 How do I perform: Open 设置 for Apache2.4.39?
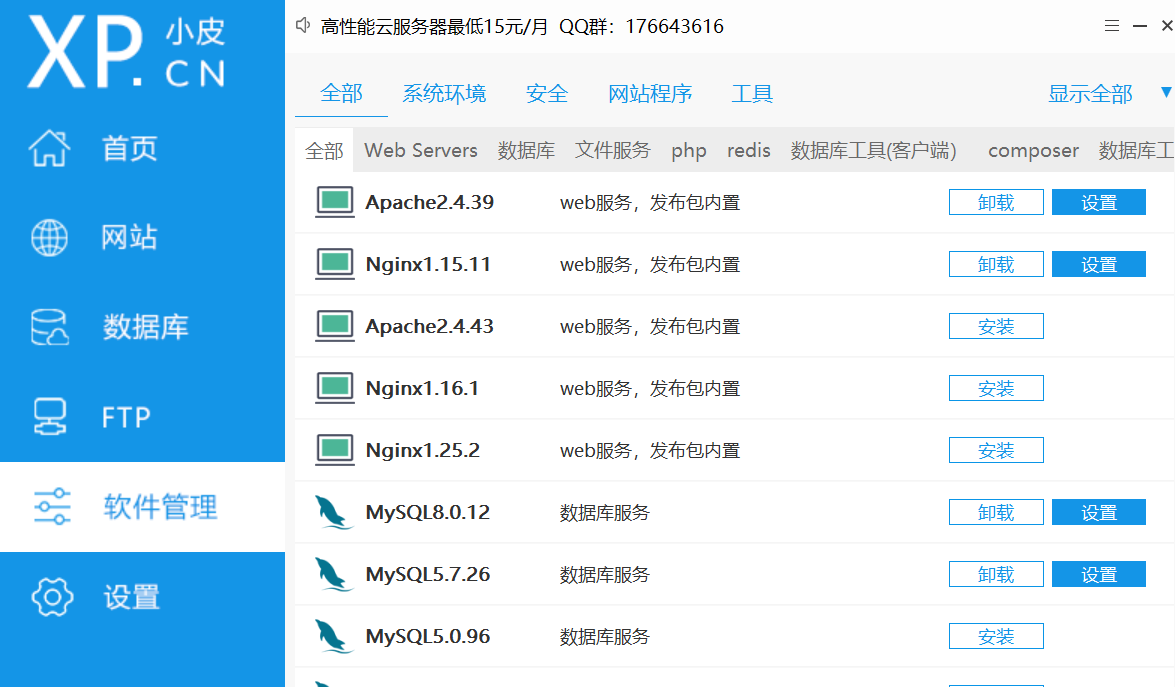[x=1099, y=202]
